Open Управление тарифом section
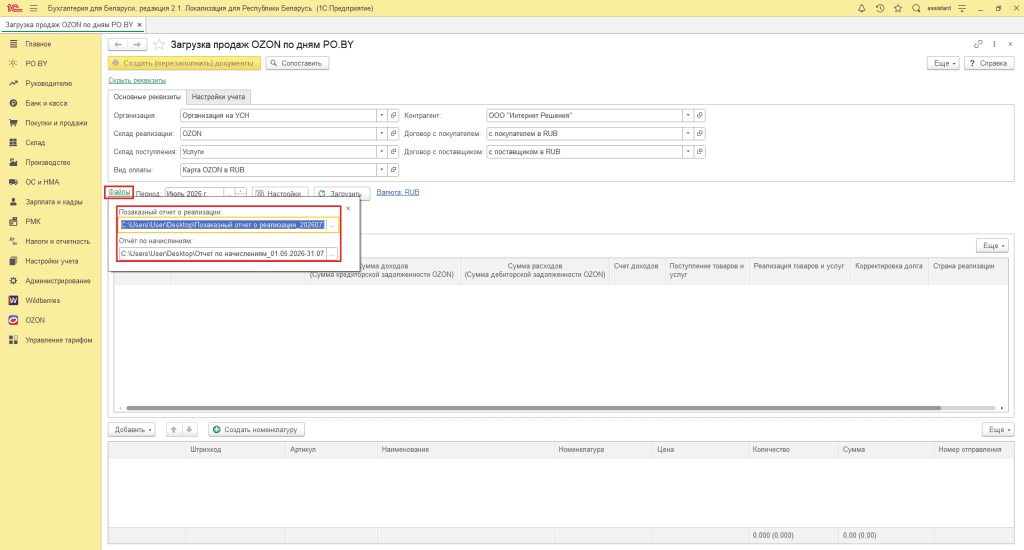The width and height of the screenshot is (1024, 550). click(x=58, y=340)
